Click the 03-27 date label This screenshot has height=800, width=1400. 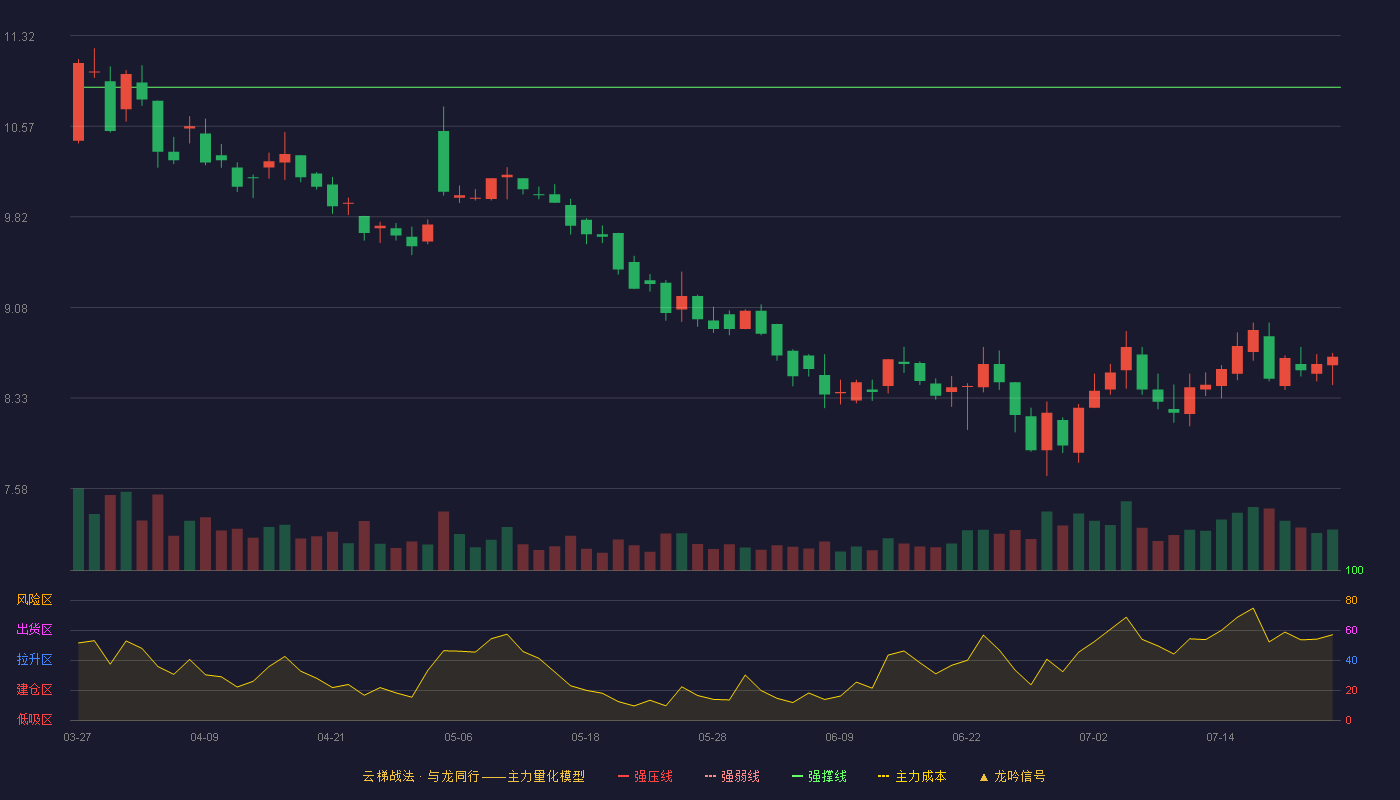pyautogui.click(x=77, y=737)
